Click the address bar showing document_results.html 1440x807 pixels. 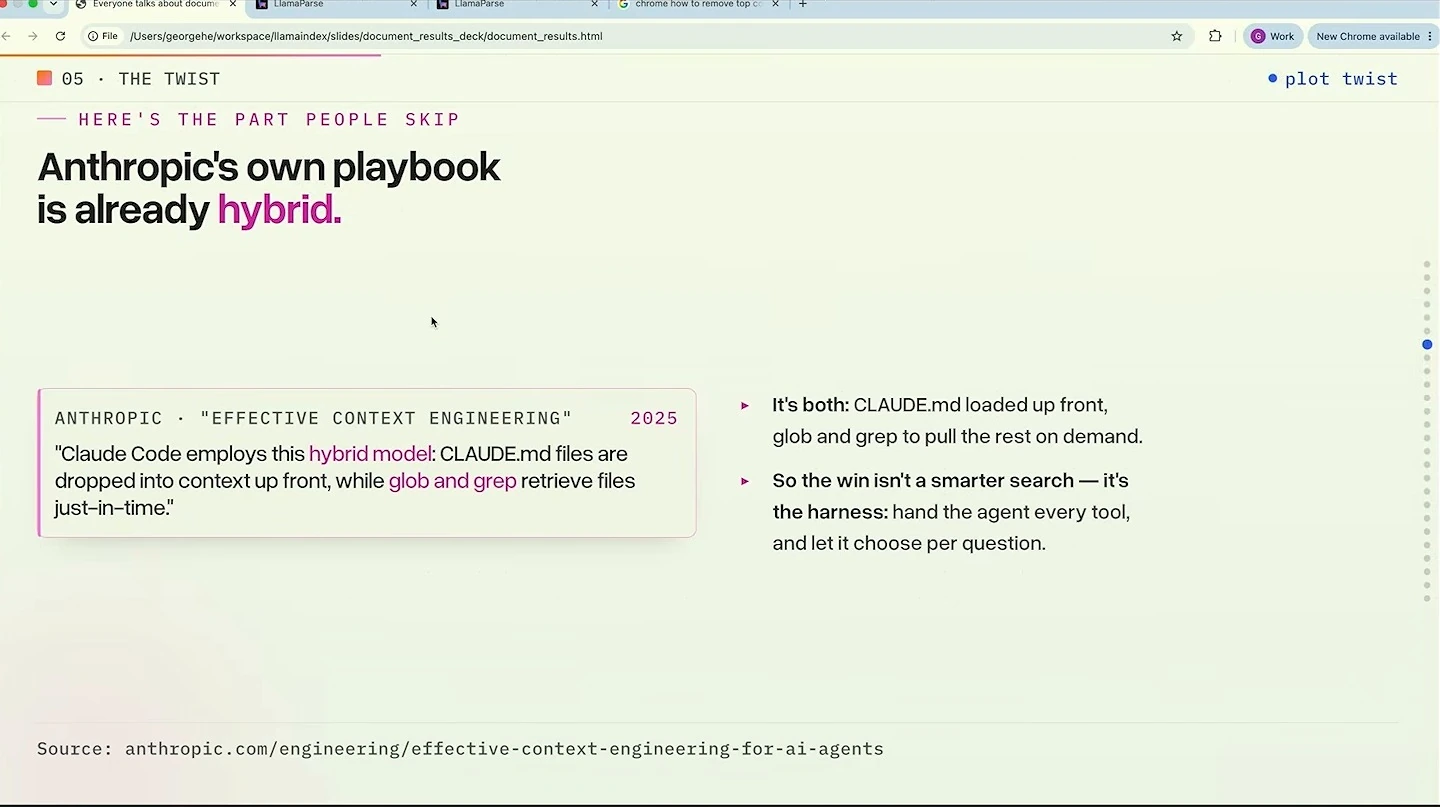click(x=640, y=36)
